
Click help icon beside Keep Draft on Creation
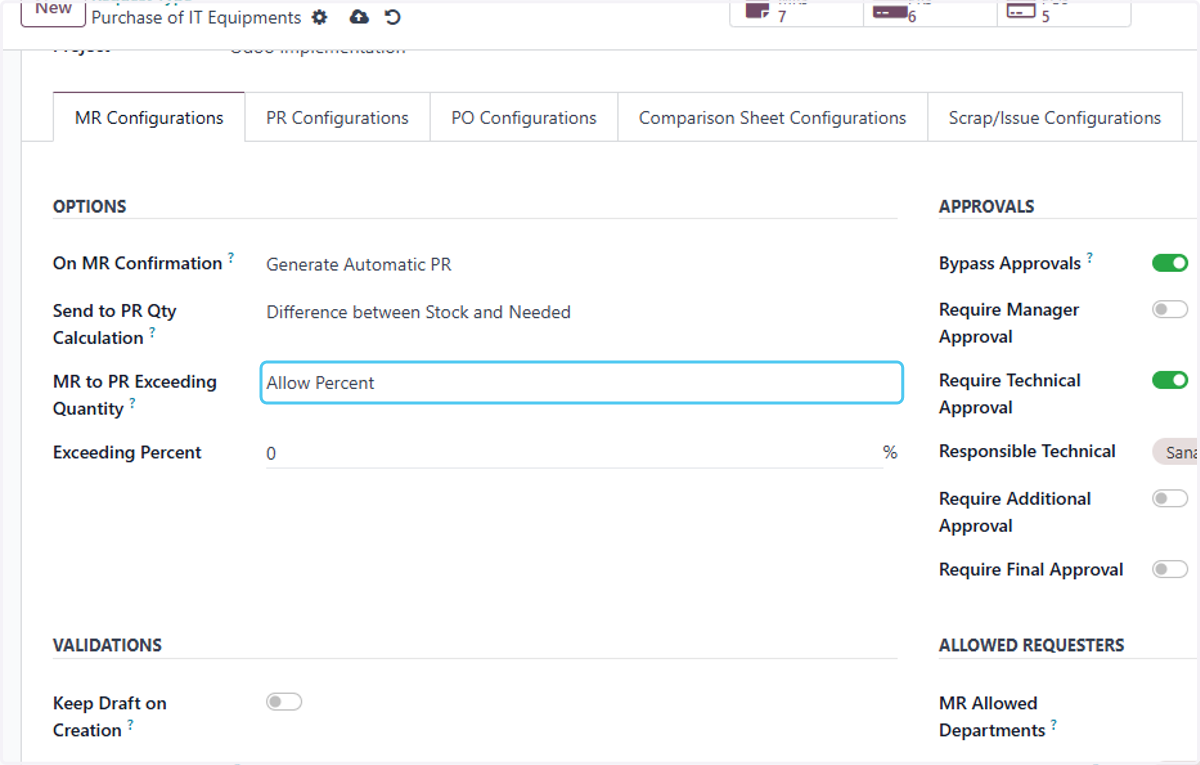[130, 725]
